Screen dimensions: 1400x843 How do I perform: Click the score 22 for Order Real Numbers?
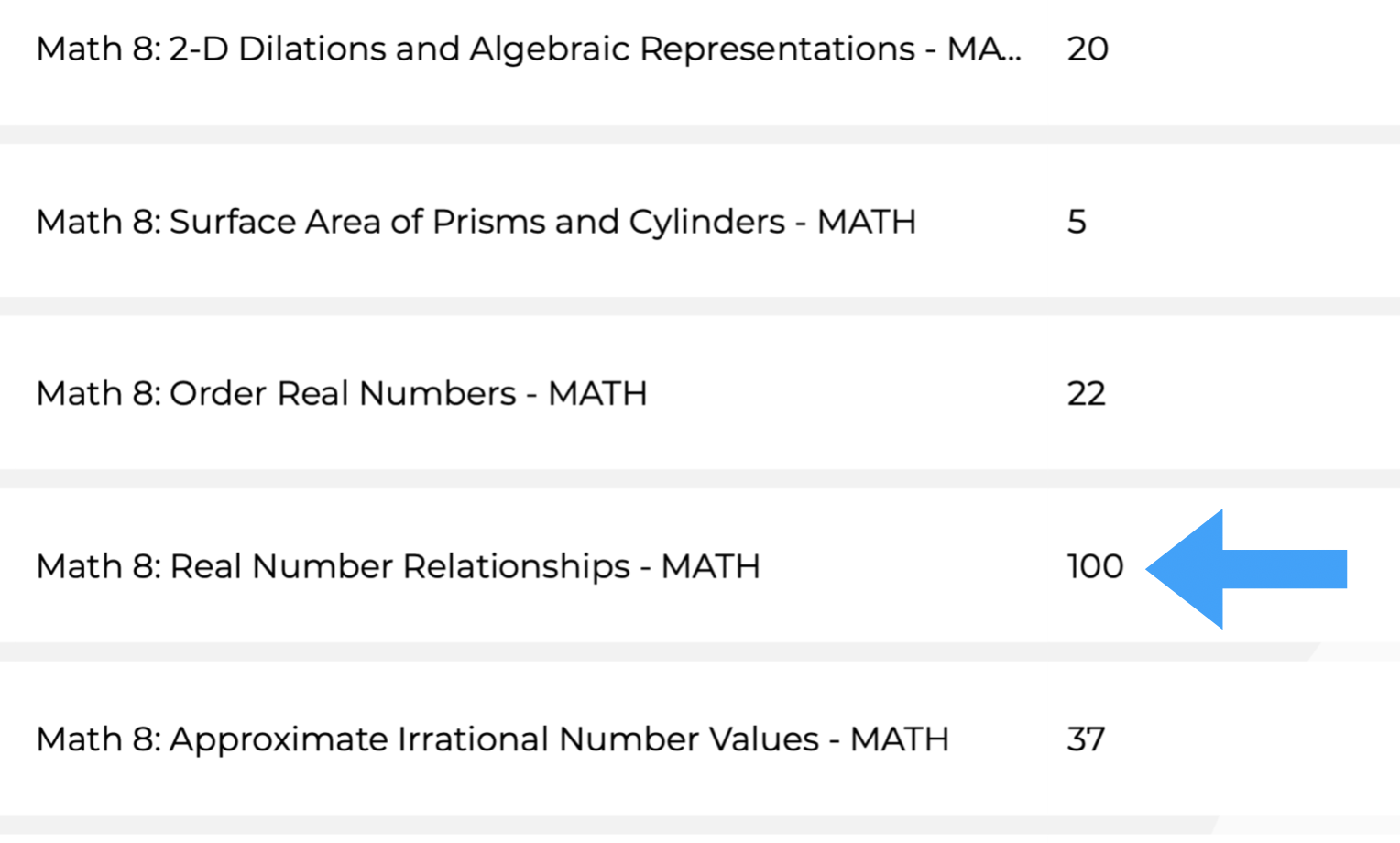(x=1087, y=394)
